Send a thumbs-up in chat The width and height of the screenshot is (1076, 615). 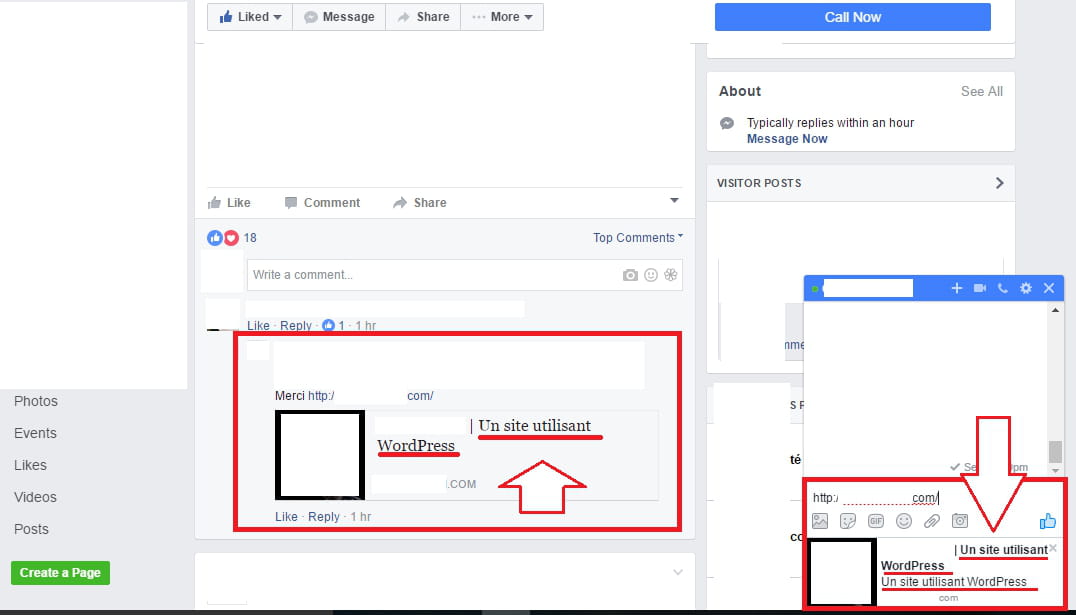[1048, 521]
